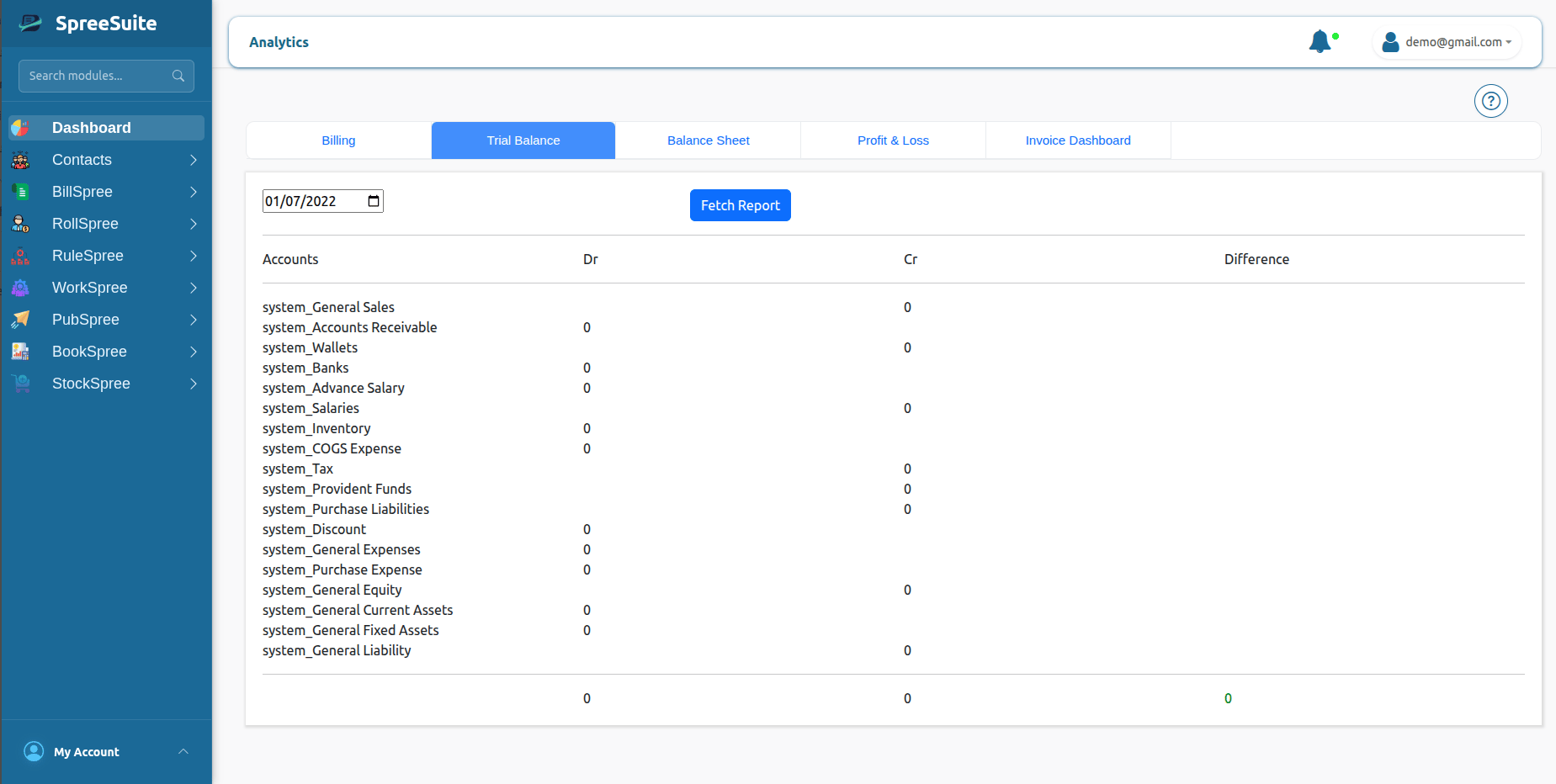Select the system_General Equity account

point(332,590)
